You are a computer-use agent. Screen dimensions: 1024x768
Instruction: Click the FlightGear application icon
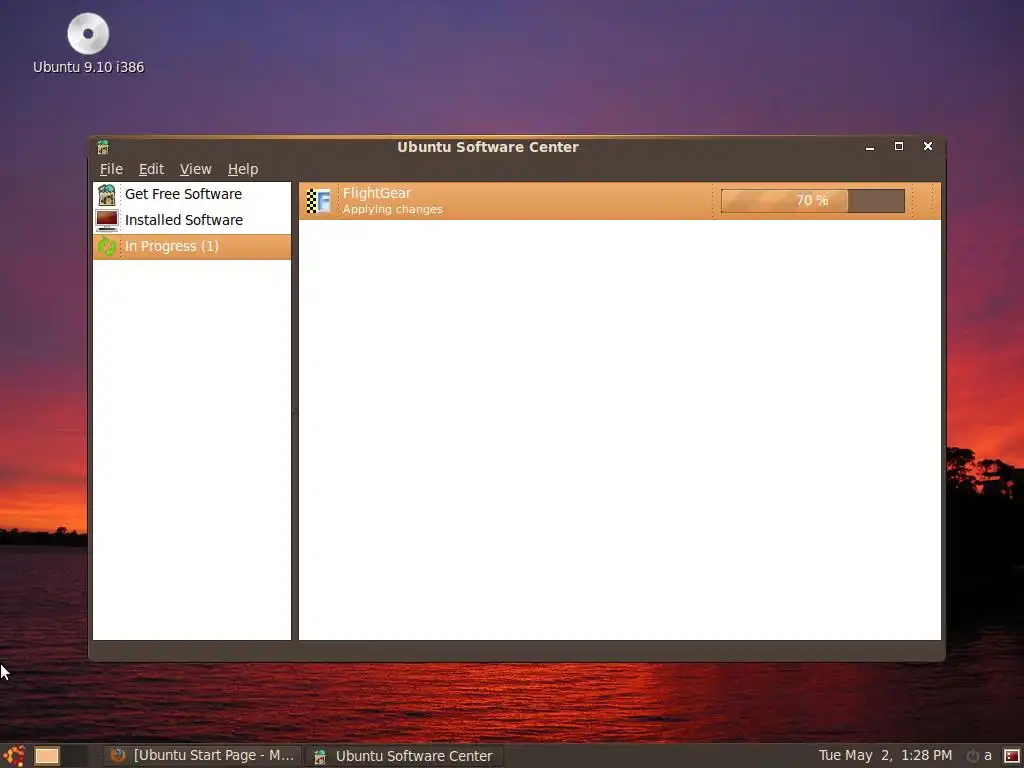click(x=319, y=200)
